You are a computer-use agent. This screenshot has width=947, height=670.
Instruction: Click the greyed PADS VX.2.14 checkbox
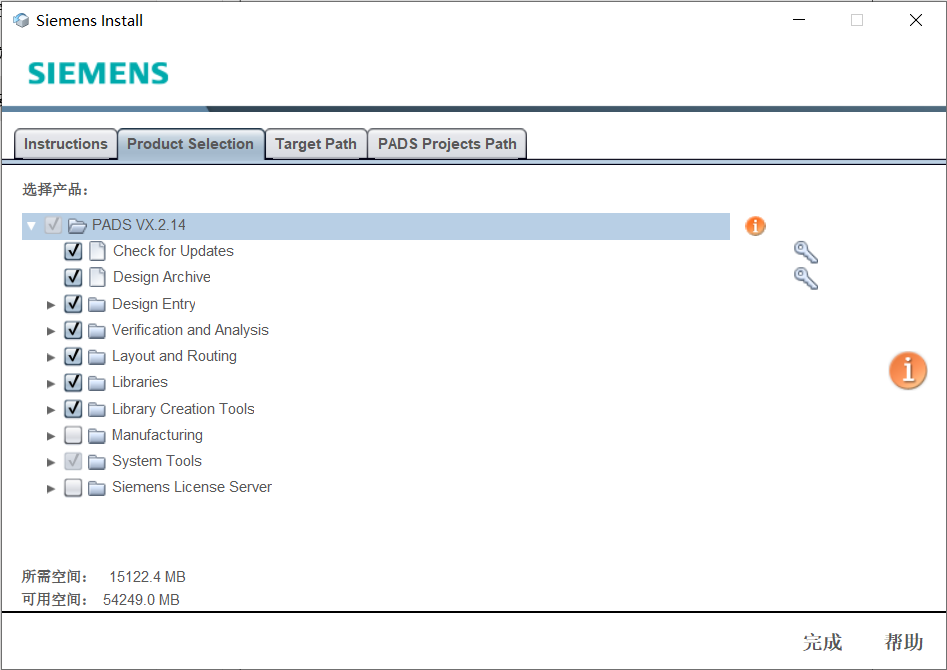(x=53, y=225)
